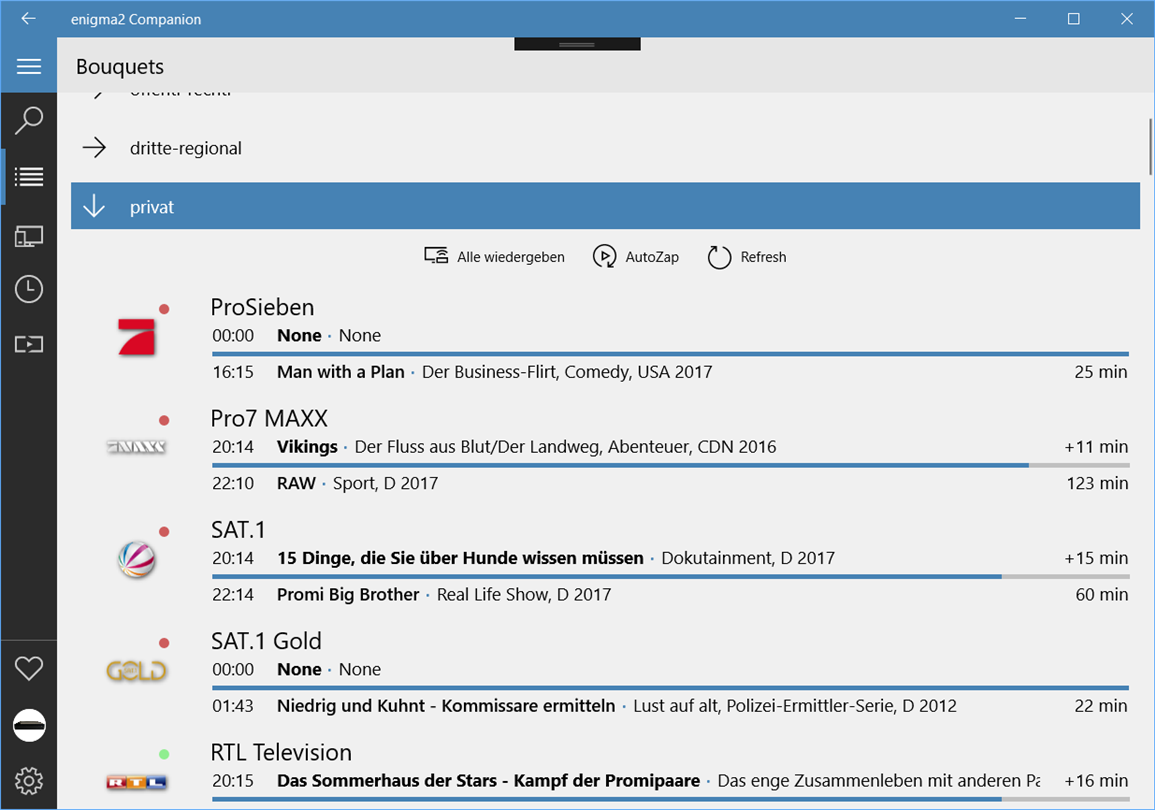The image size is (1155, 810).
Task: Open settings gear in the sidebar
Action: (x=29, y=781)
